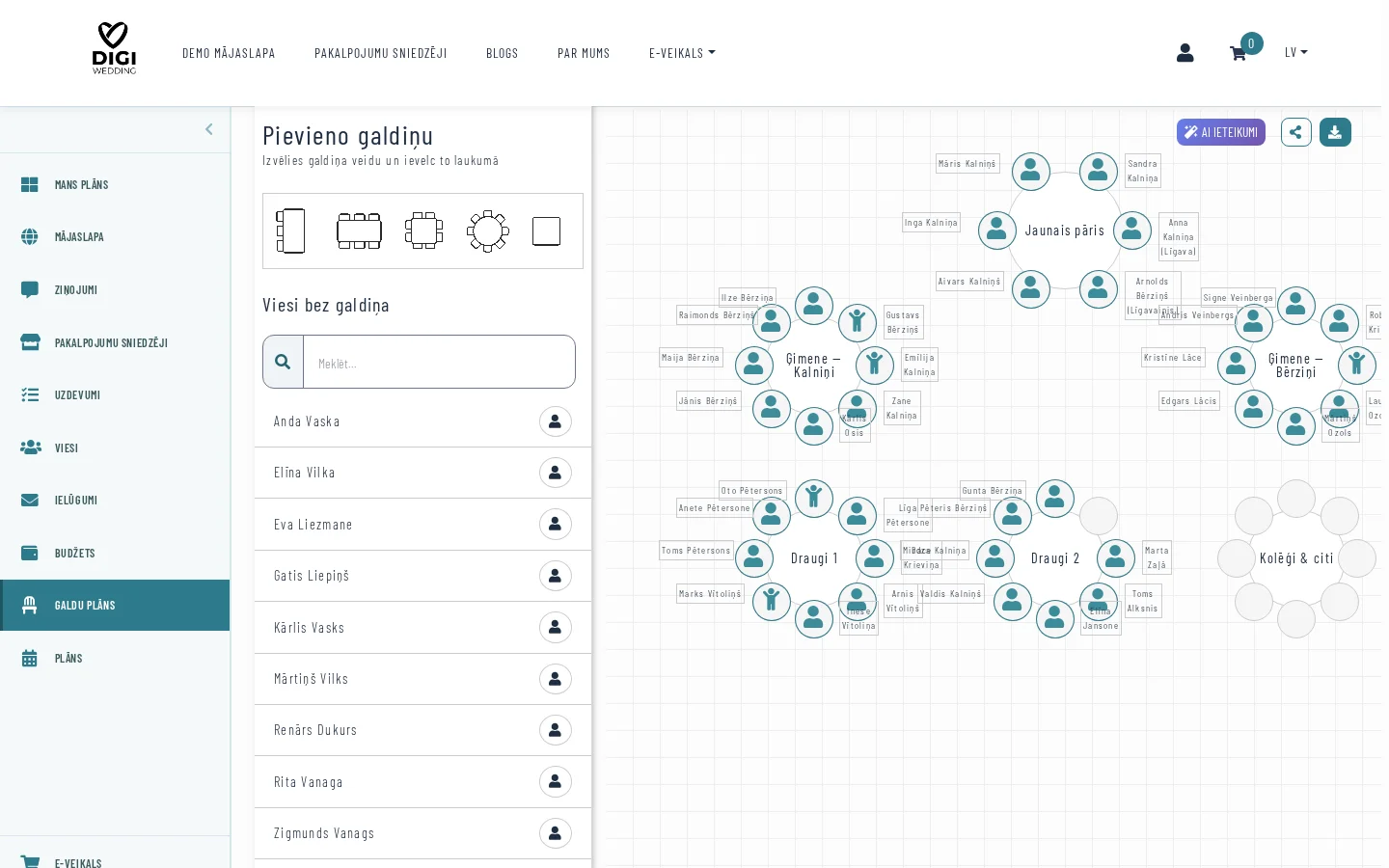Viewport: 1389px width, 868px height.
Task: Select the Kolēģi & citi table
Action: click(1295, 558)
